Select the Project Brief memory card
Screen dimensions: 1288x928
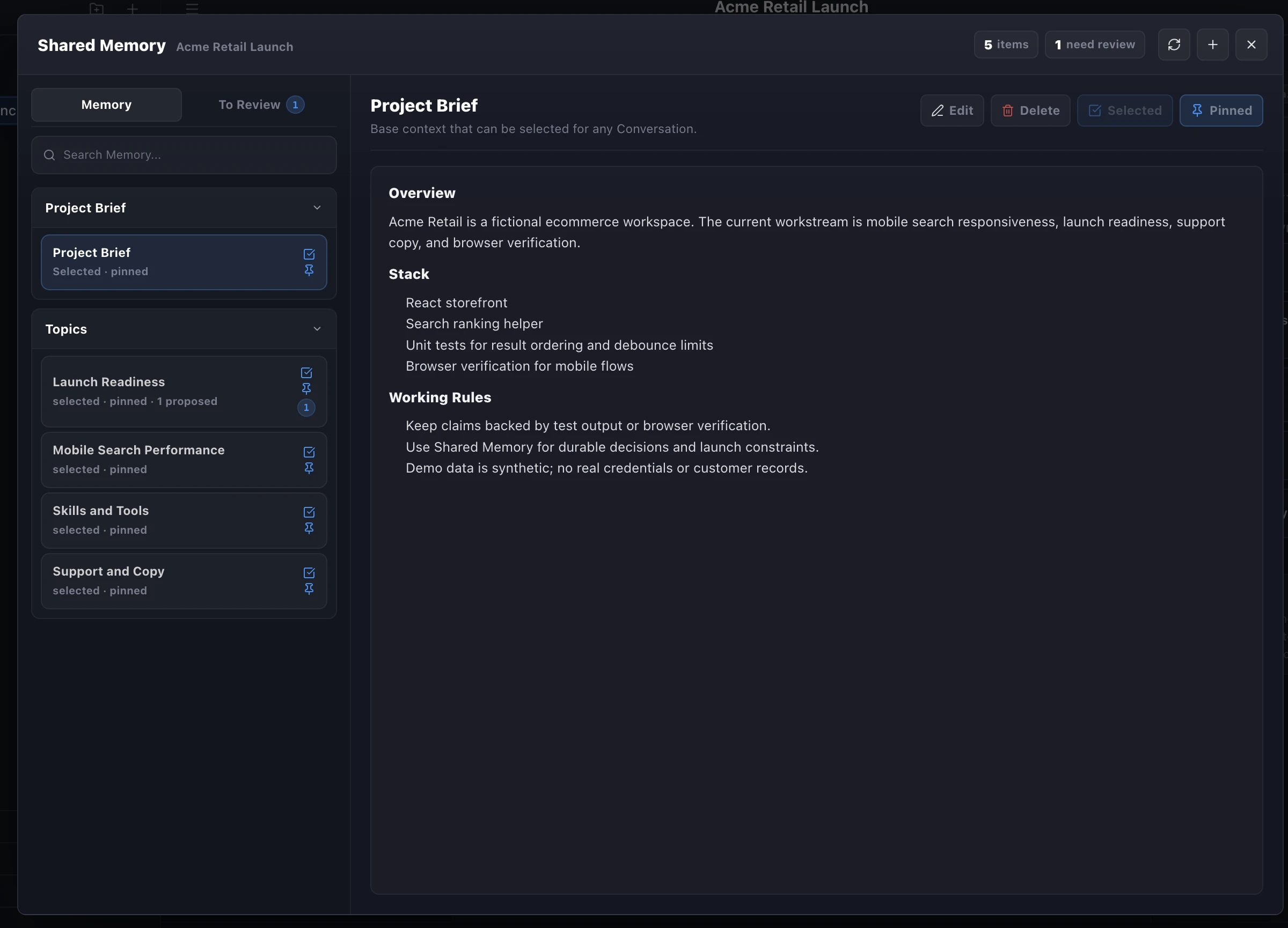(x=184, y=262)
